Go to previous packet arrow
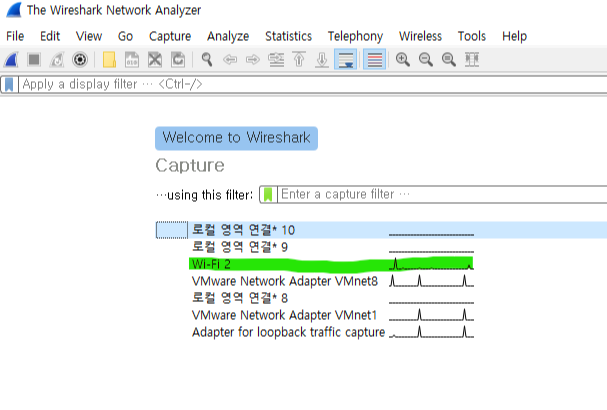The height and width of the screenshot is (410, 607). [230, 60]
